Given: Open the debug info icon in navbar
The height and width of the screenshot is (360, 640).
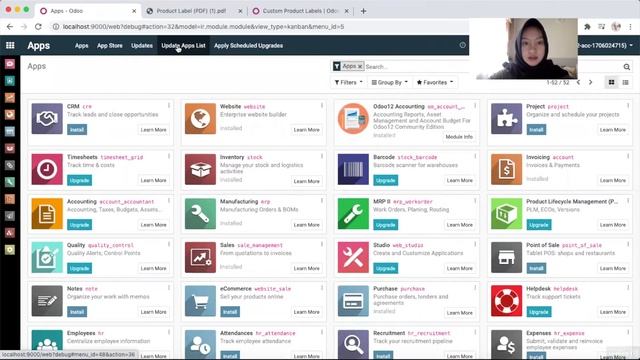Looking at the screenshot, I should (462, 45).
